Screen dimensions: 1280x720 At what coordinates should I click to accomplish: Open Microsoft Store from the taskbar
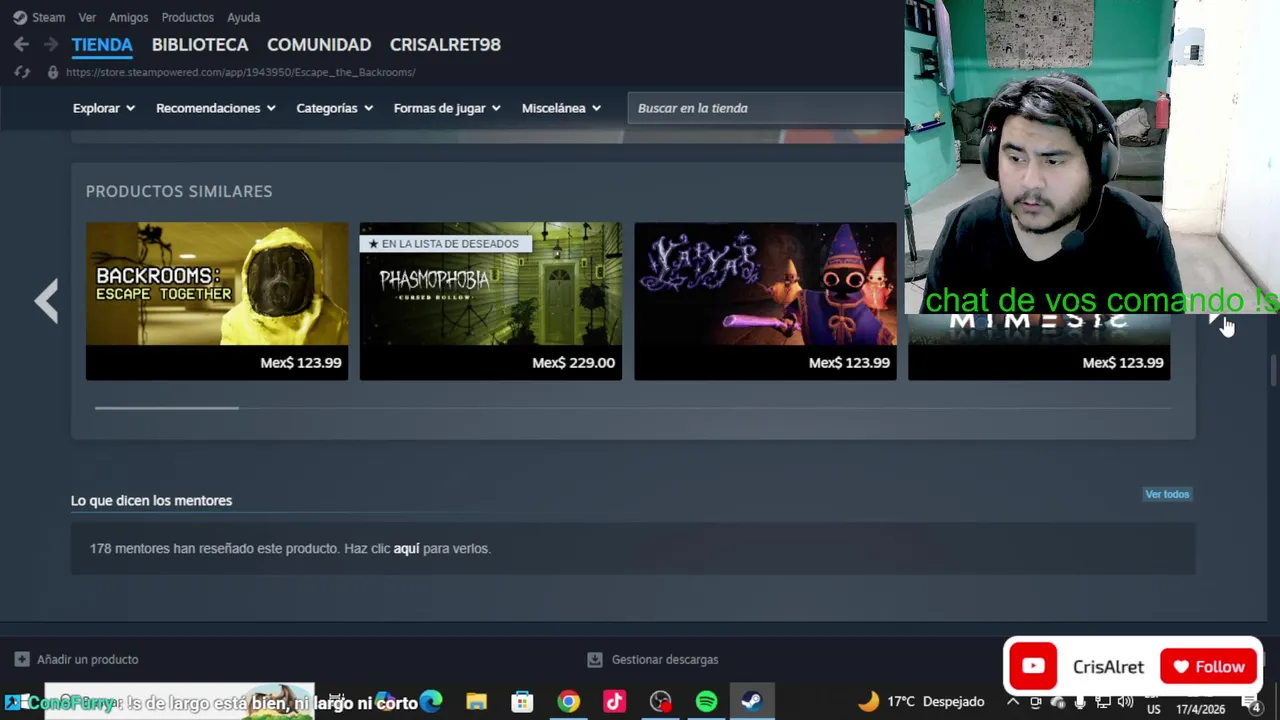point(522,702)
